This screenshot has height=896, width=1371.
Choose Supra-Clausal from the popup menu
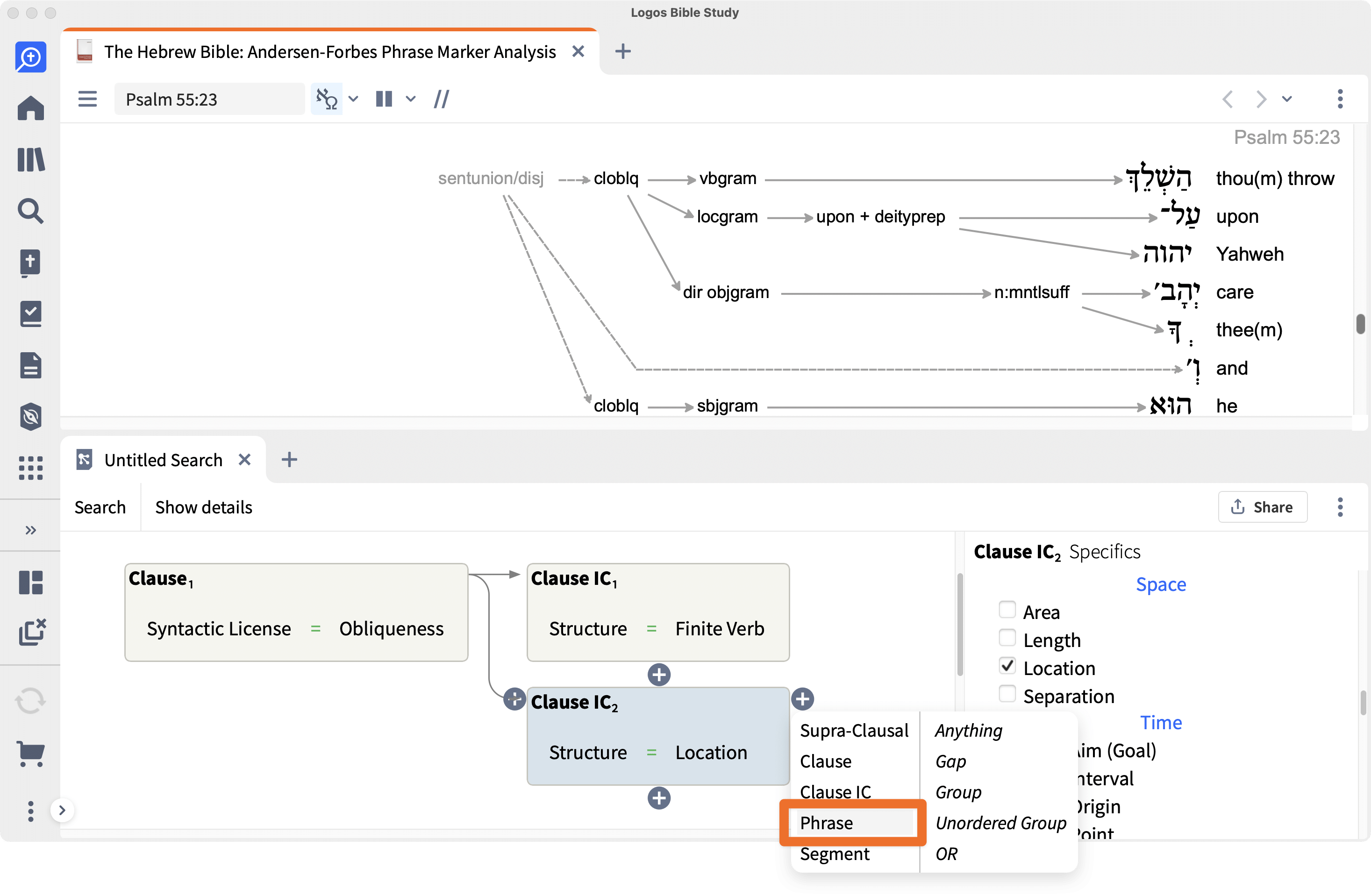[x=854, y=730]
